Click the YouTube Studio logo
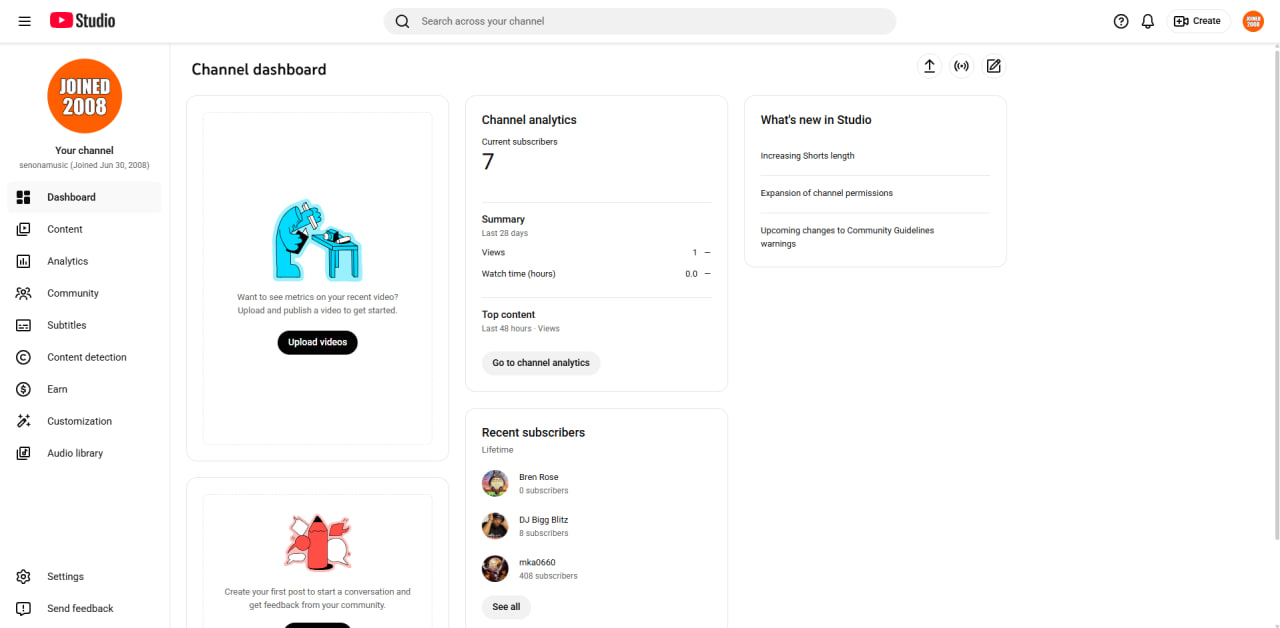1280x628 pixels. [x=82, y=21]
